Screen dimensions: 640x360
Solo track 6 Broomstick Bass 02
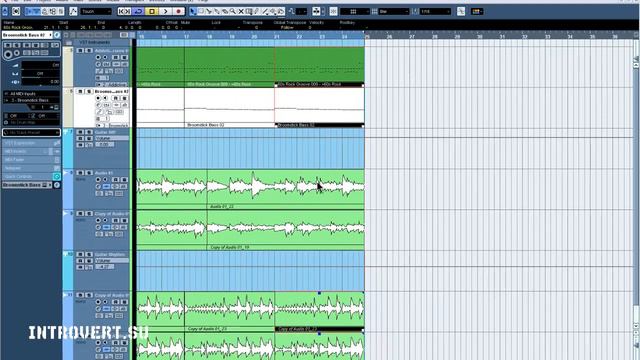tap(88, 91)
